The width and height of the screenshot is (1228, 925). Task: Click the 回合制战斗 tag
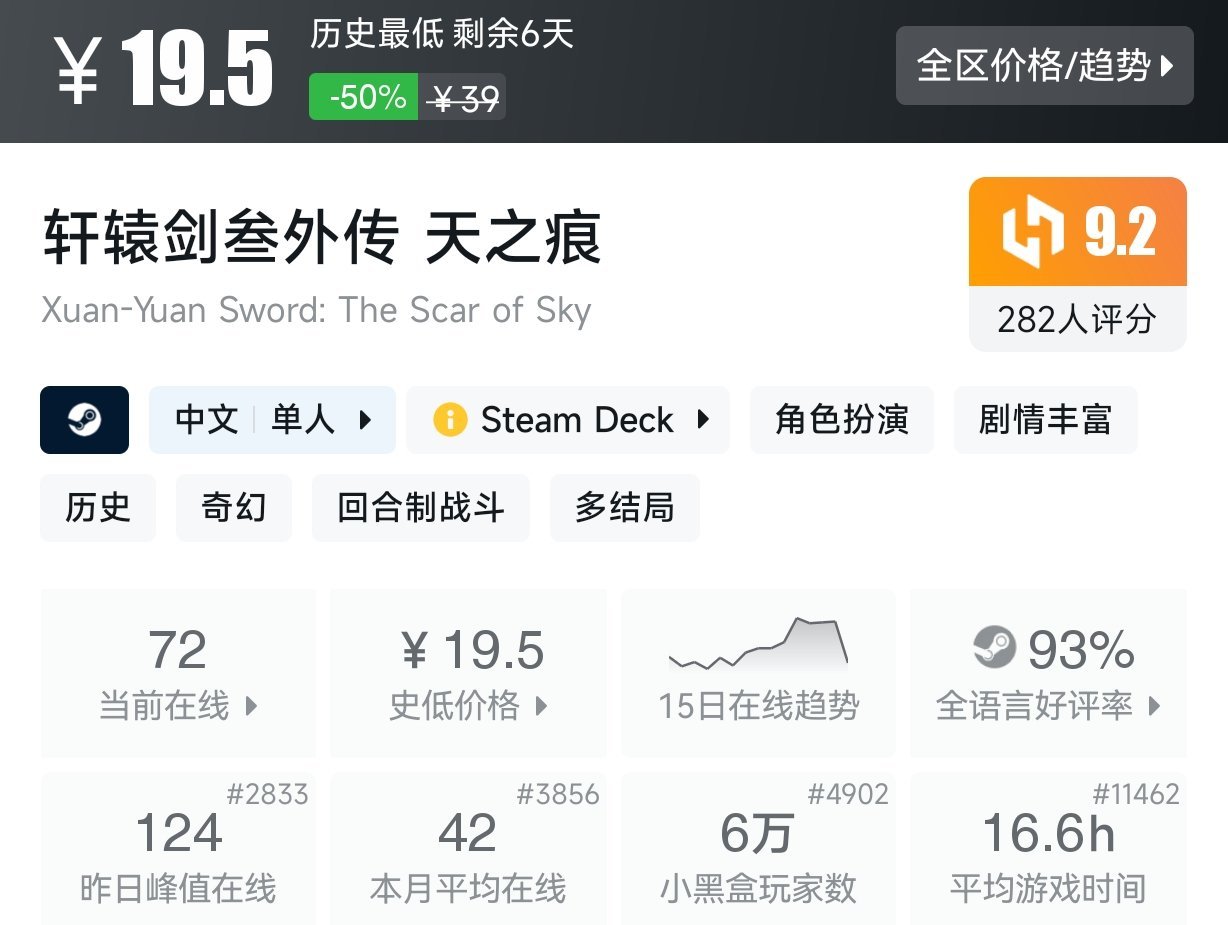click(x=420, y=508)
